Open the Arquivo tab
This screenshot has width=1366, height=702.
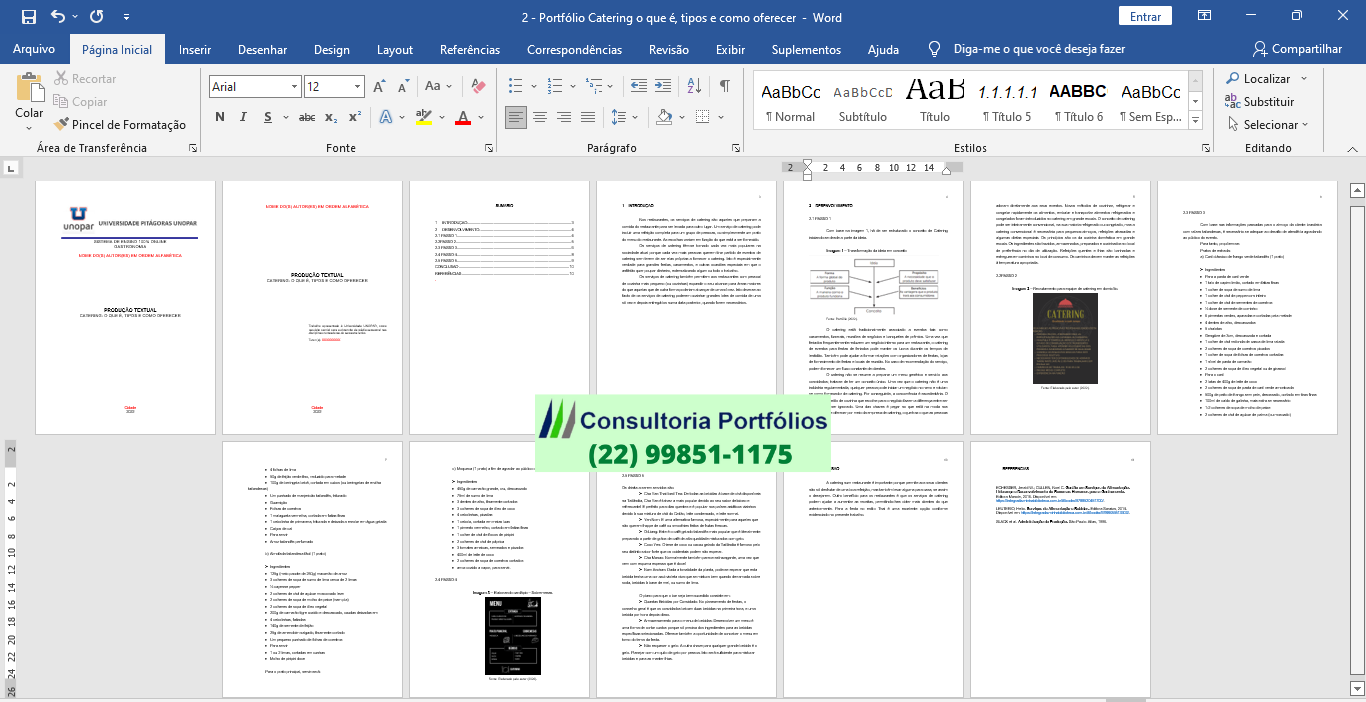(34, 49)
